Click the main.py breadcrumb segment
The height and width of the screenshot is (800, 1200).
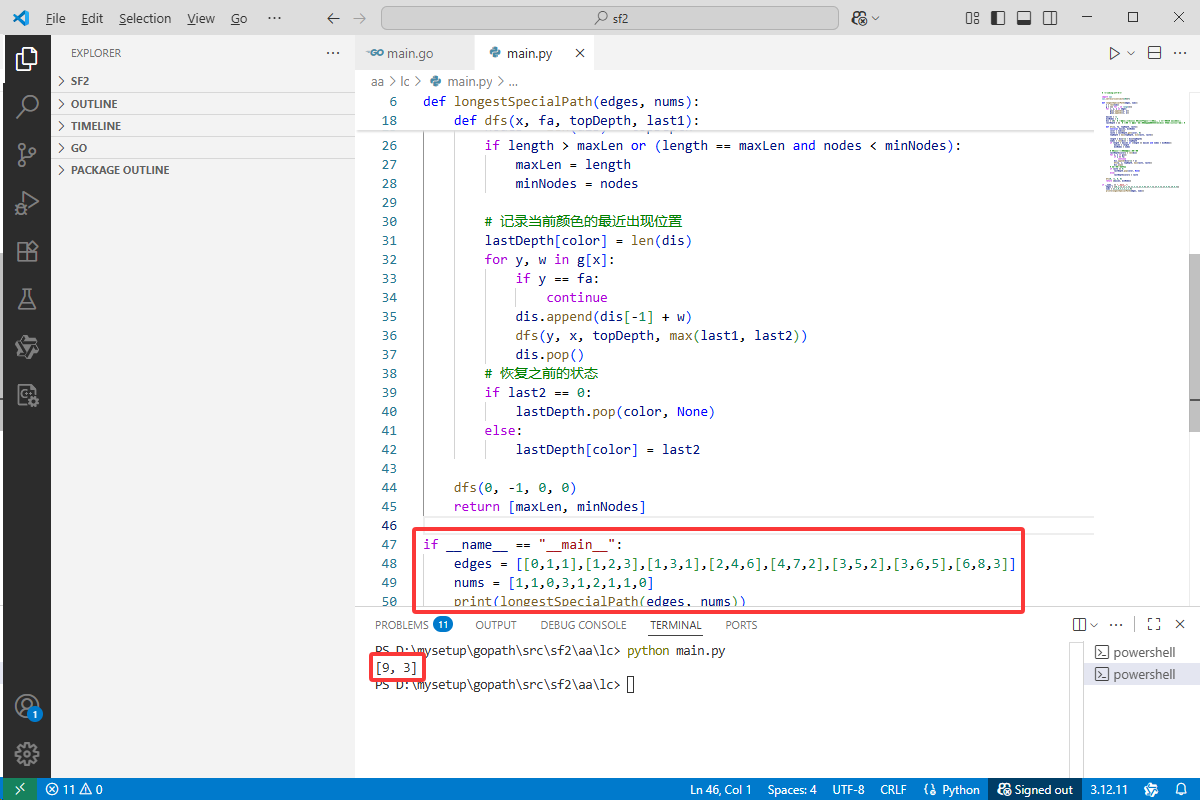click(x=461, y=82)
